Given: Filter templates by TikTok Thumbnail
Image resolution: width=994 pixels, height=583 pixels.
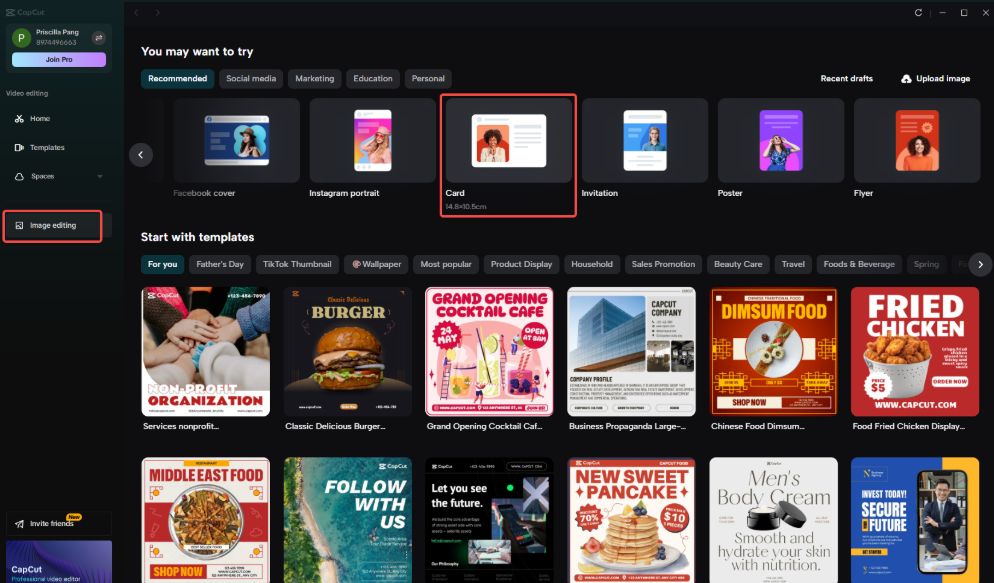Looking at the screenshot, I should (297, 264).
